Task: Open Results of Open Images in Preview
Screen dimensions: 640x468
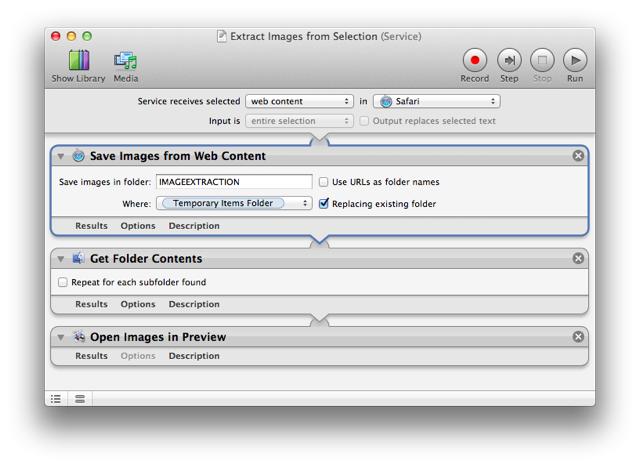Action: click(x=91, y=356)
